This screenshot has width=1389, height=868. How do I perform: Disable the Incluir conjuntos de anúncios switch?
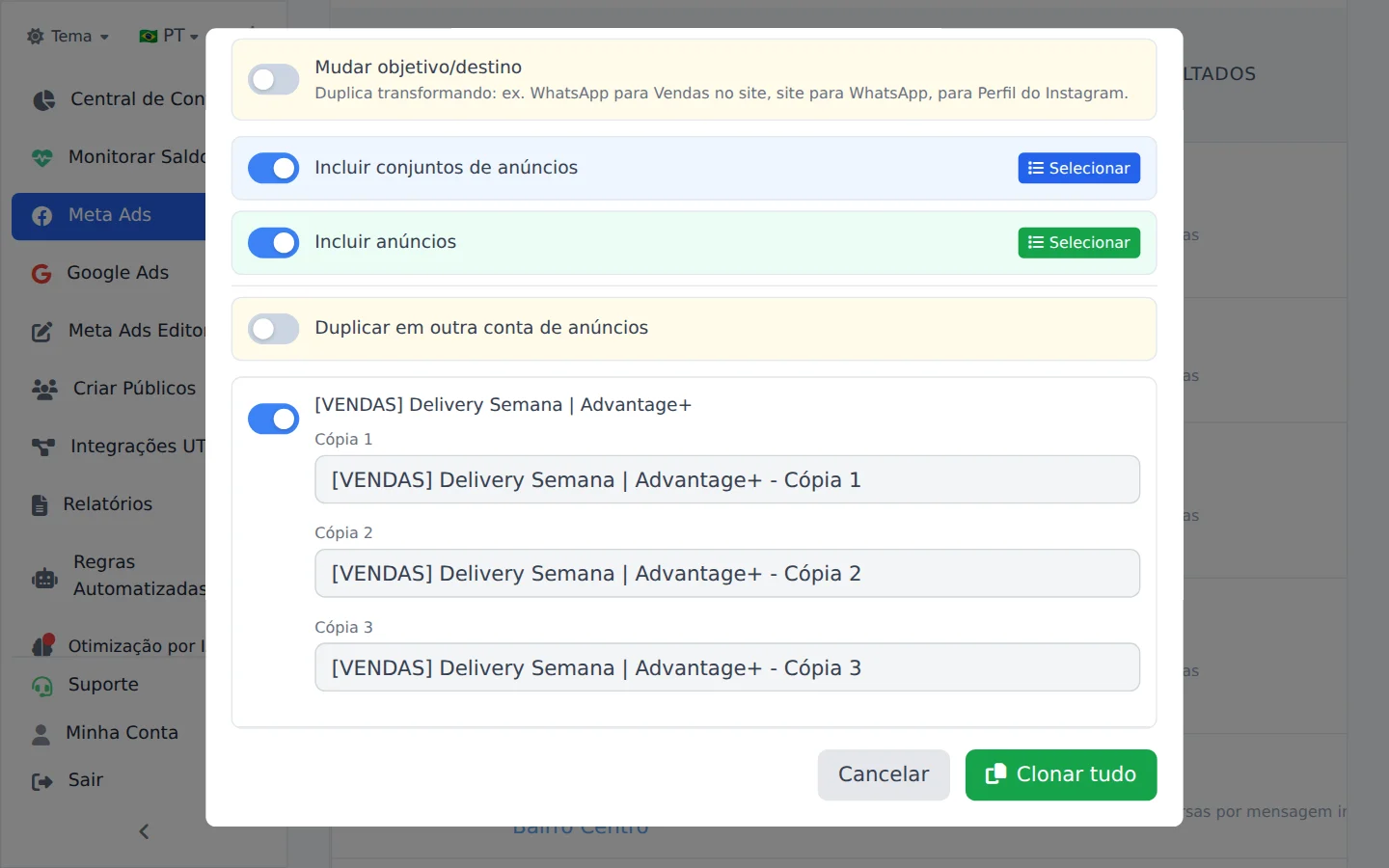coord(274,168)
